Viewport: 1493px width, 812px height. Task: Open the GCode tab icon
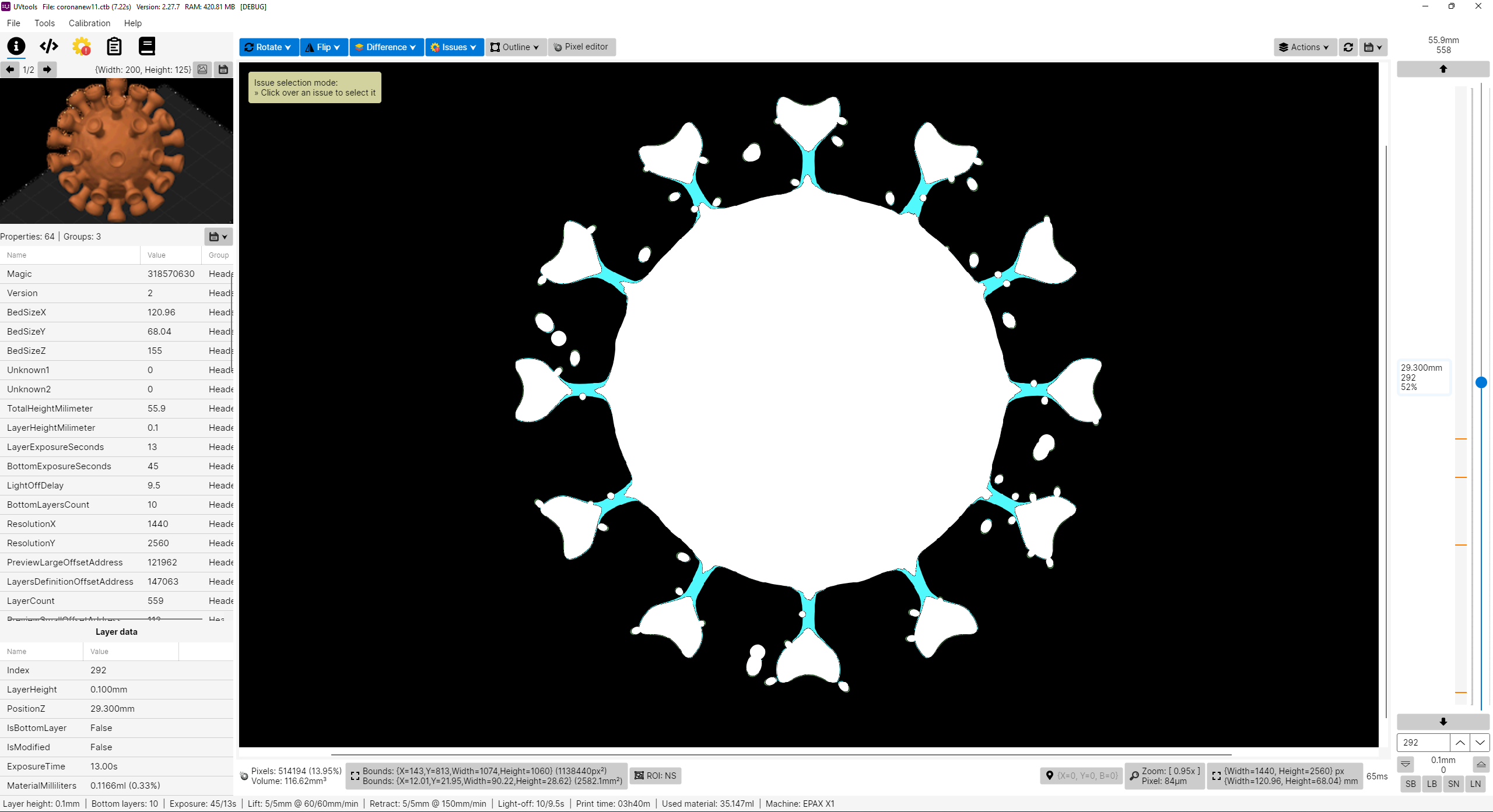[x=49, y=46]
